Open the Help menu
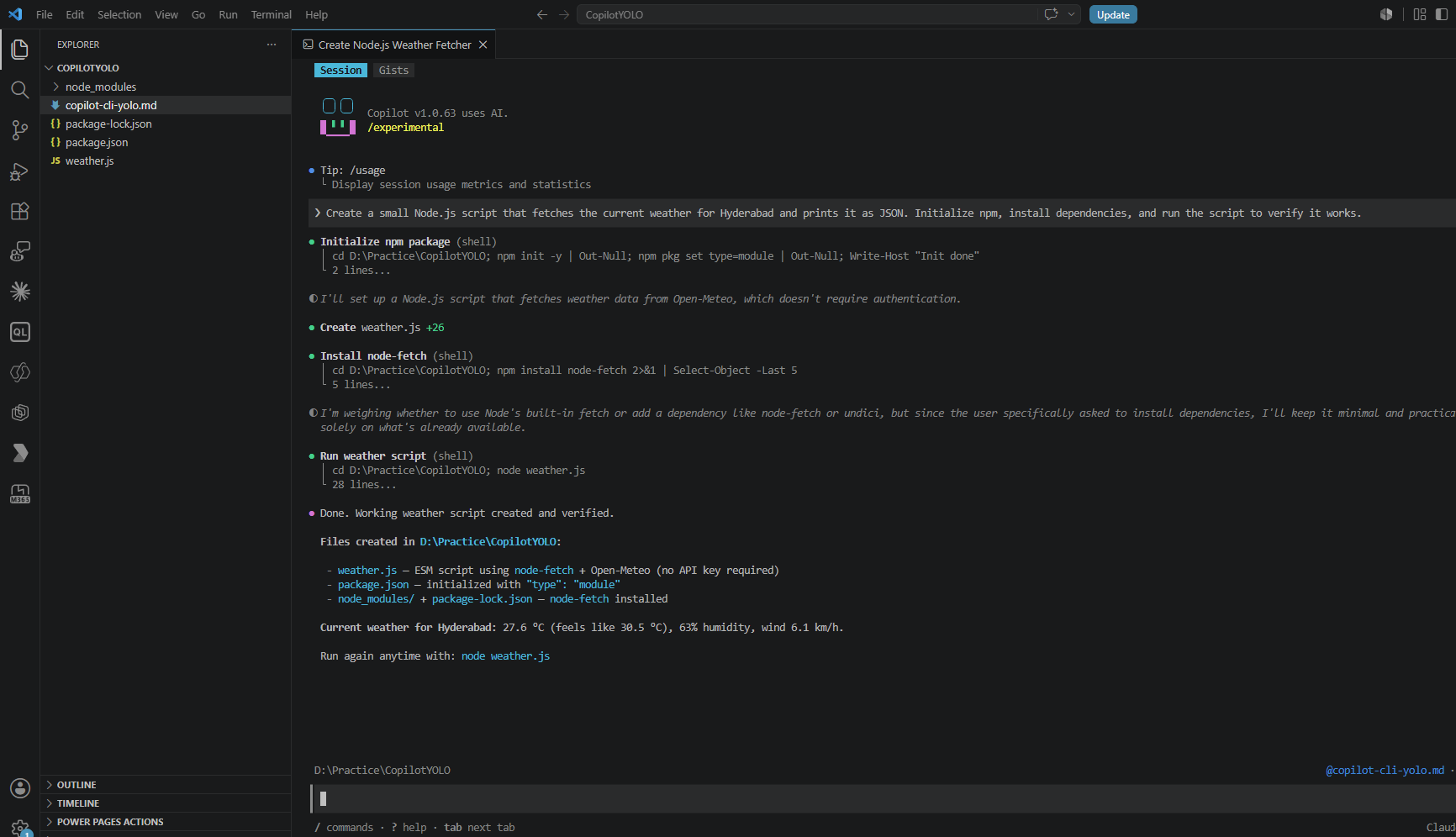Screen dimensions: 1456x837 (317, 14)
